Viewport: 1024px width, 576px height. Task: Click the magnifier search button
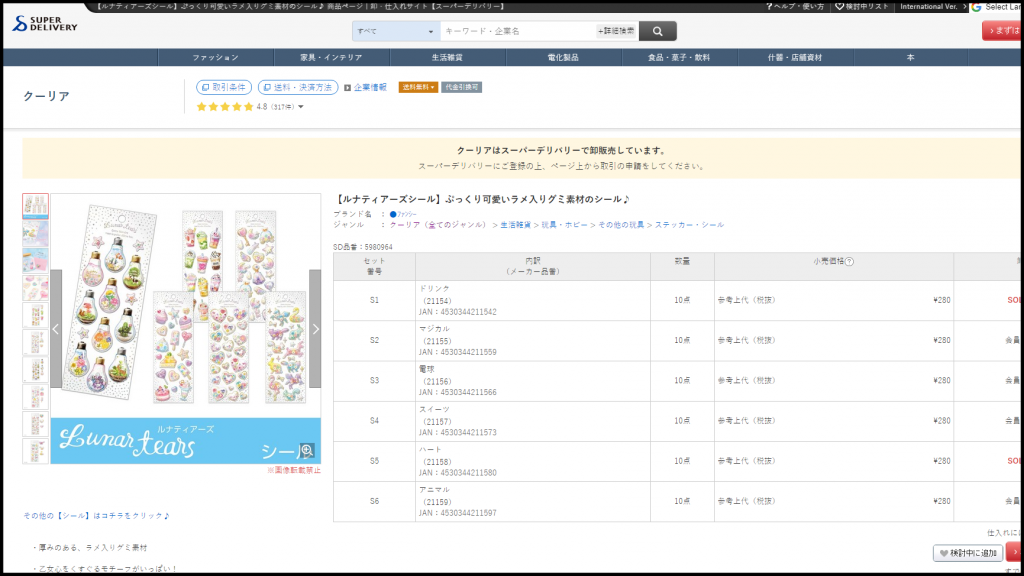point(658,31)
